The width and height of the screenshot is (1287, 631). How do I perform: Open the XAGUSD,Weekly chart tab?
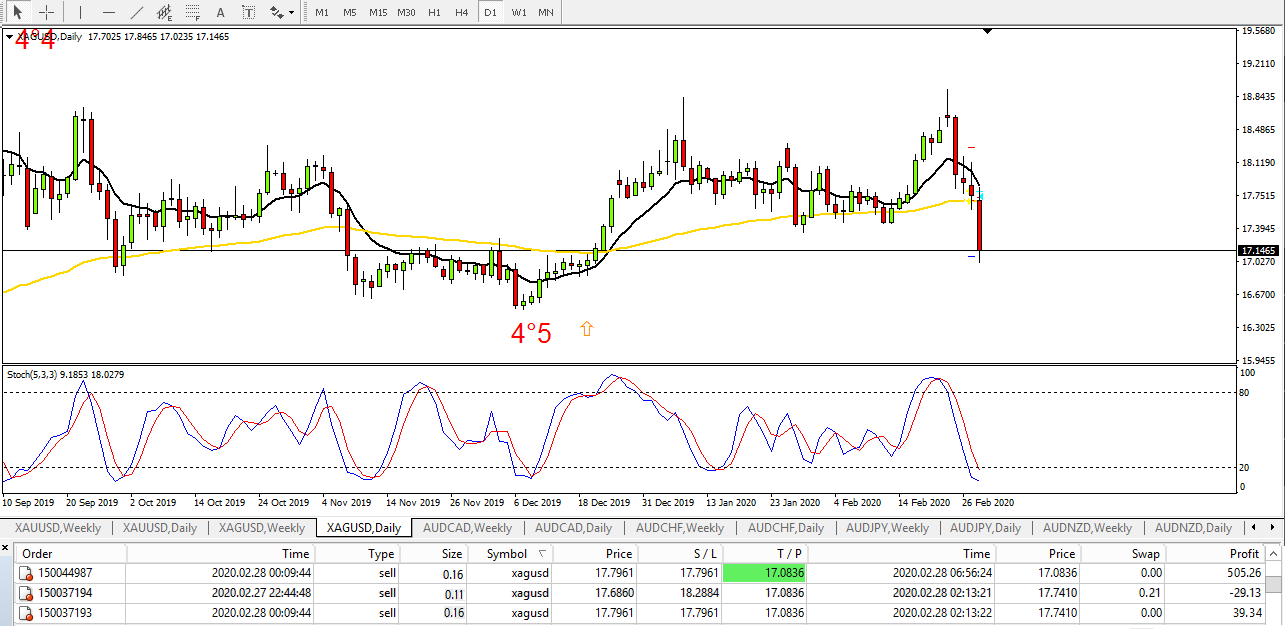pyautogui.click(x=262, y=527)
